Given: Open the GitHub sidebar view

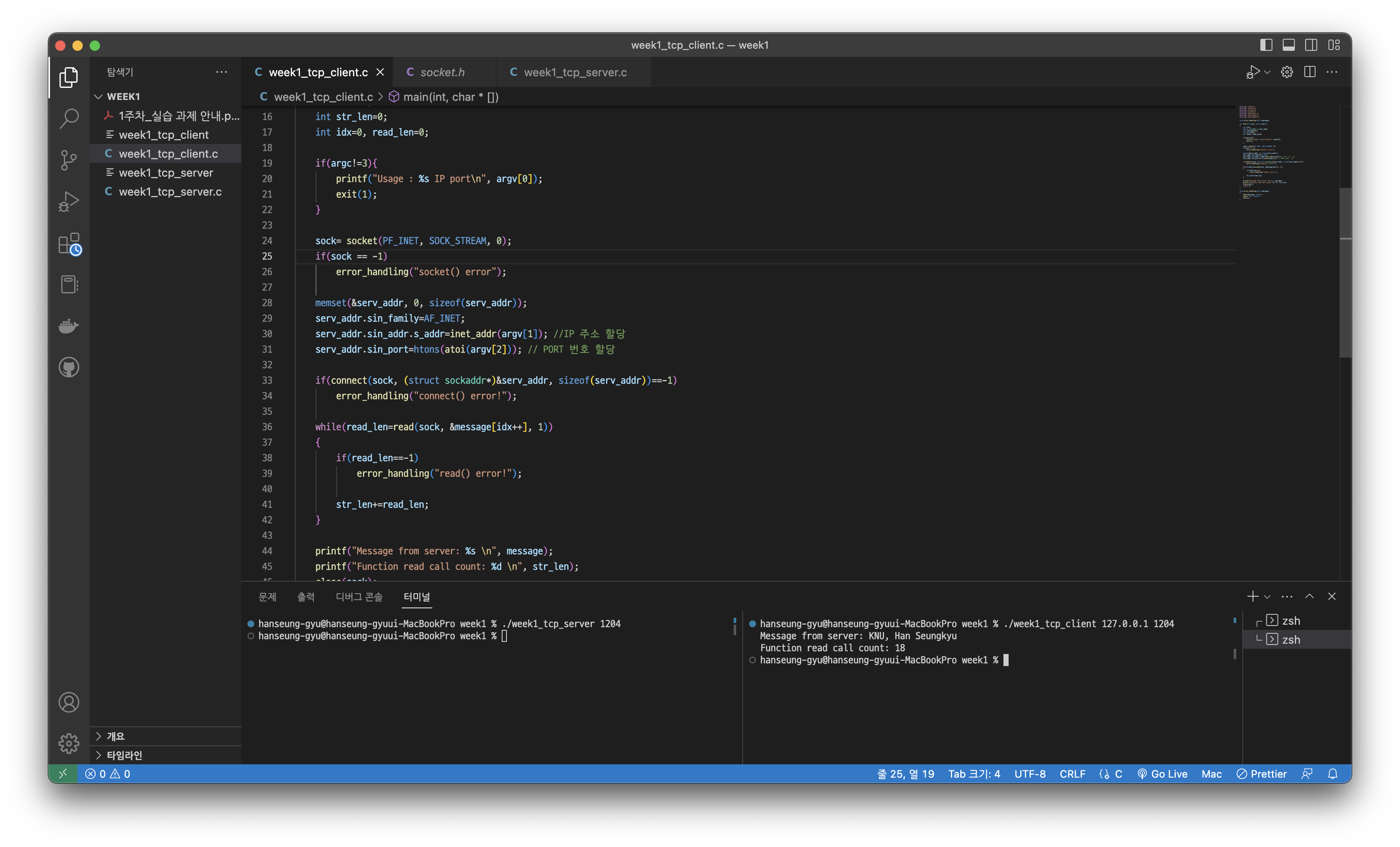Looking at the screenshot, I should pos(69,367).
